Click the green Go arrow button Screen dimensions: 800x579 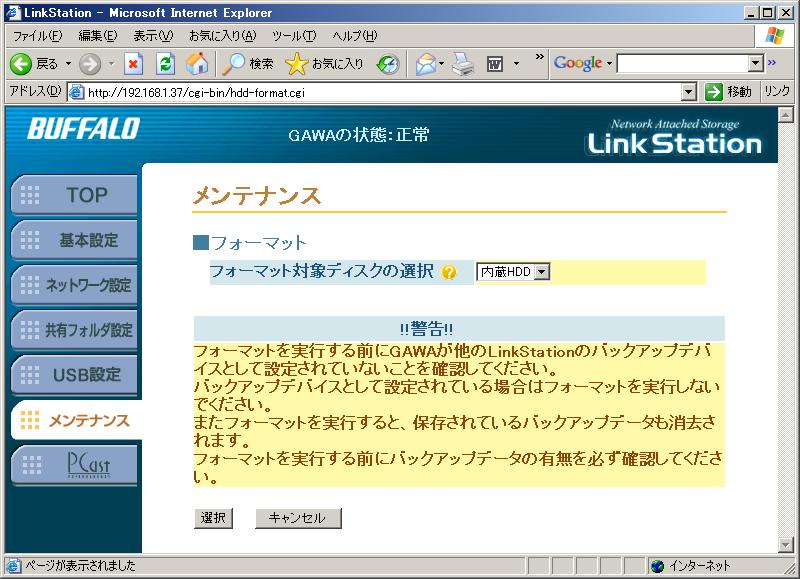point(713,92)
